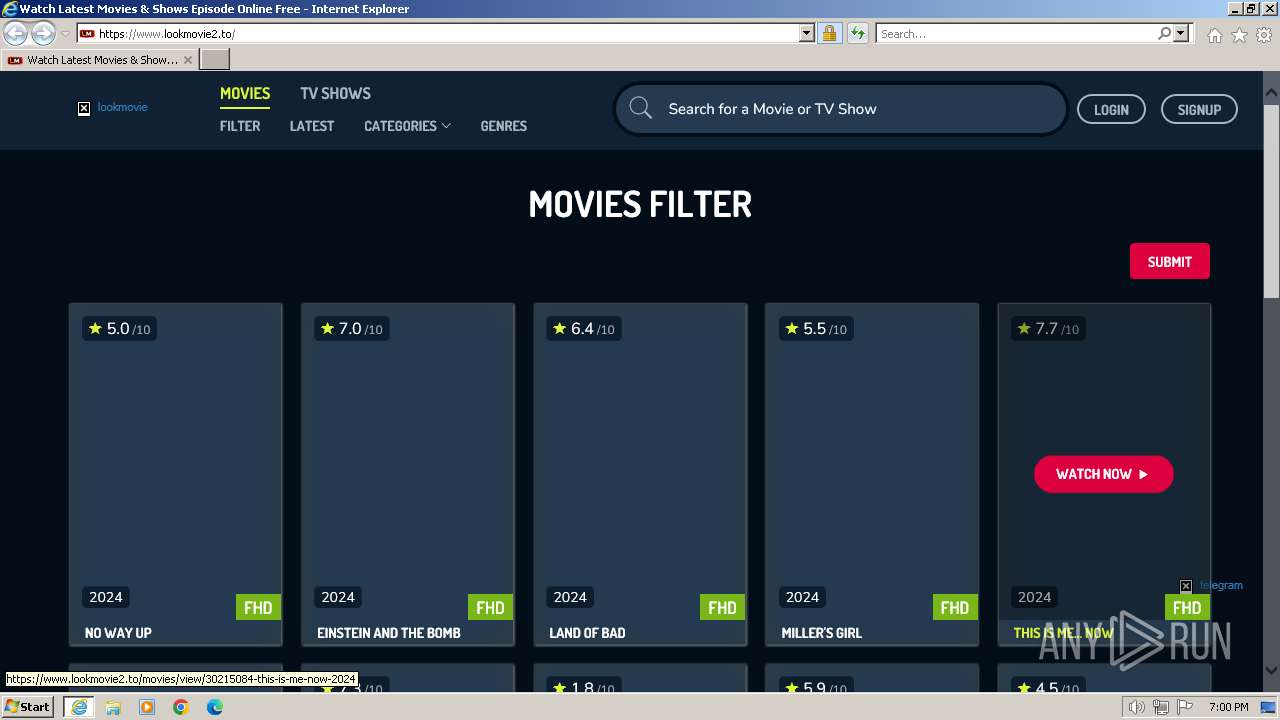Viewport: 1280px width, 720px height.
Task: Click the FHD badge on Land of Bad
Action: (722, 607)
